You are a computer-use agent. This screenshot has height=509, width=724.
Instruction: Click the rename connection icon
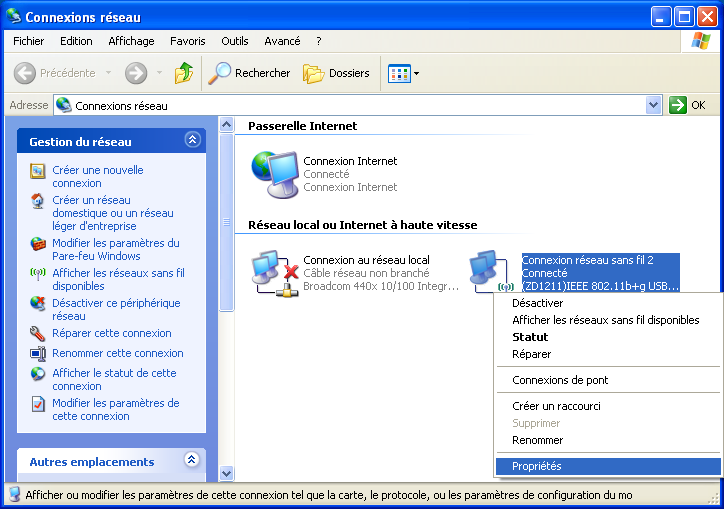(38, 354)
